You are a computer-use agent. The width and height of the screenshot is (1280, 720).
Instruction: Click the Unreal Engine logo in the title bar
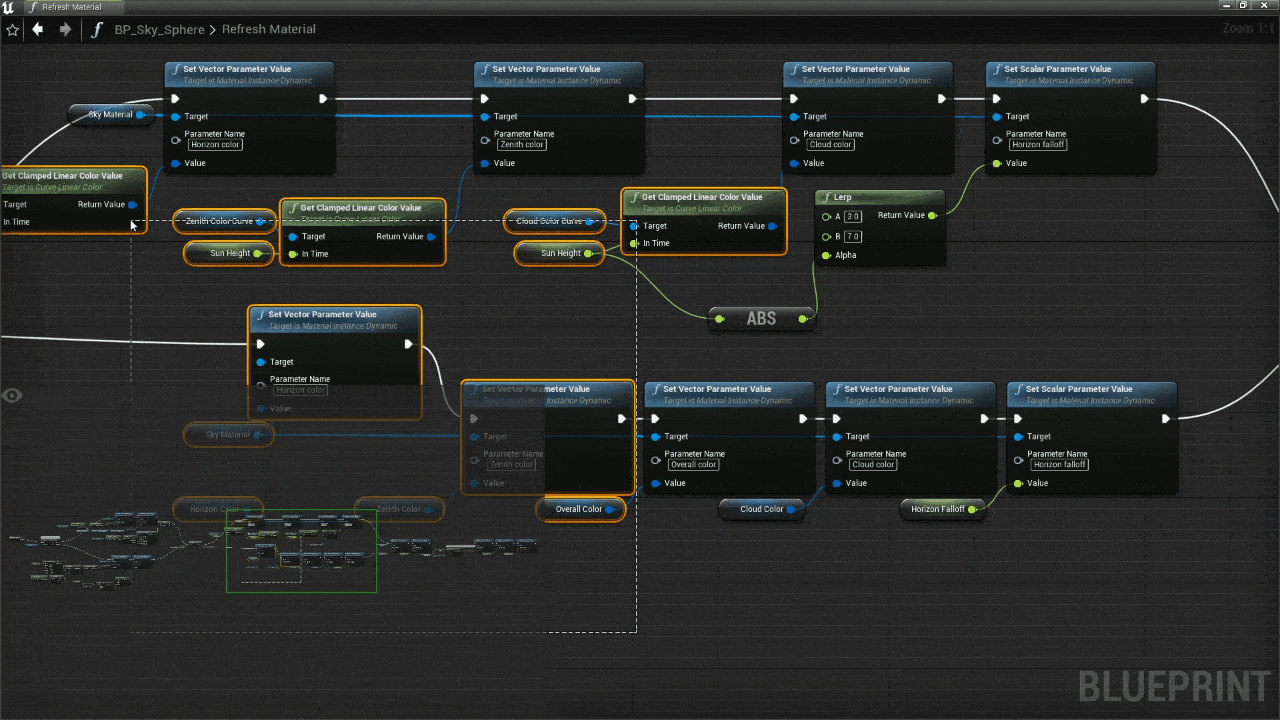9,7
